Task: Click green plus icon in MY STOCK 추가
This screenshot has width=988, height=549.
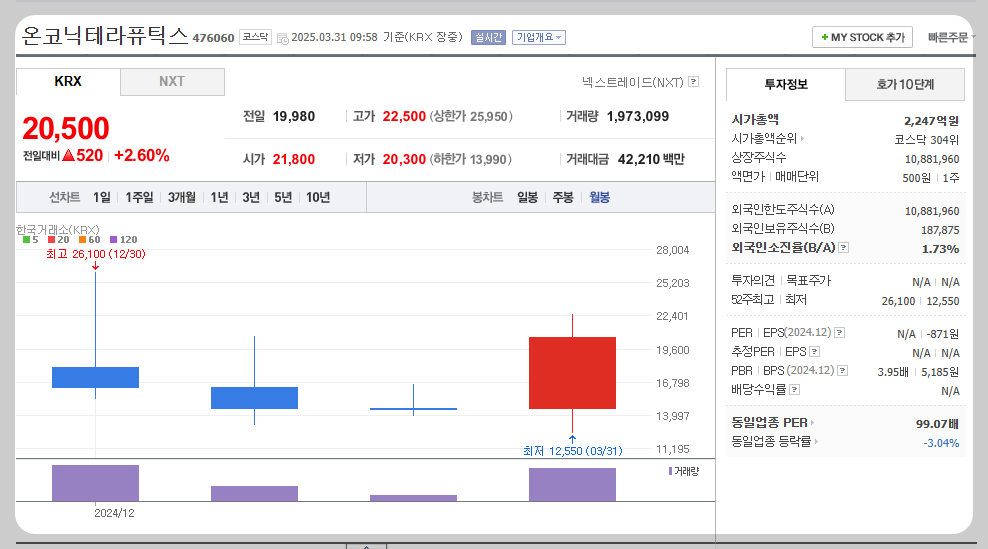Action: coord(824,37)
